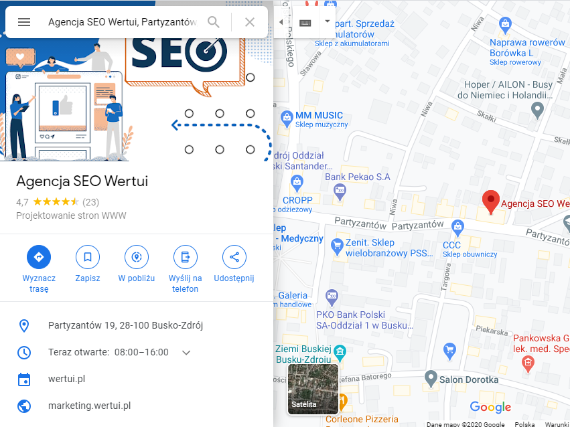570x427 pixels.
Task: Open the hamburger menu in search bar
Action: [24, 22]
